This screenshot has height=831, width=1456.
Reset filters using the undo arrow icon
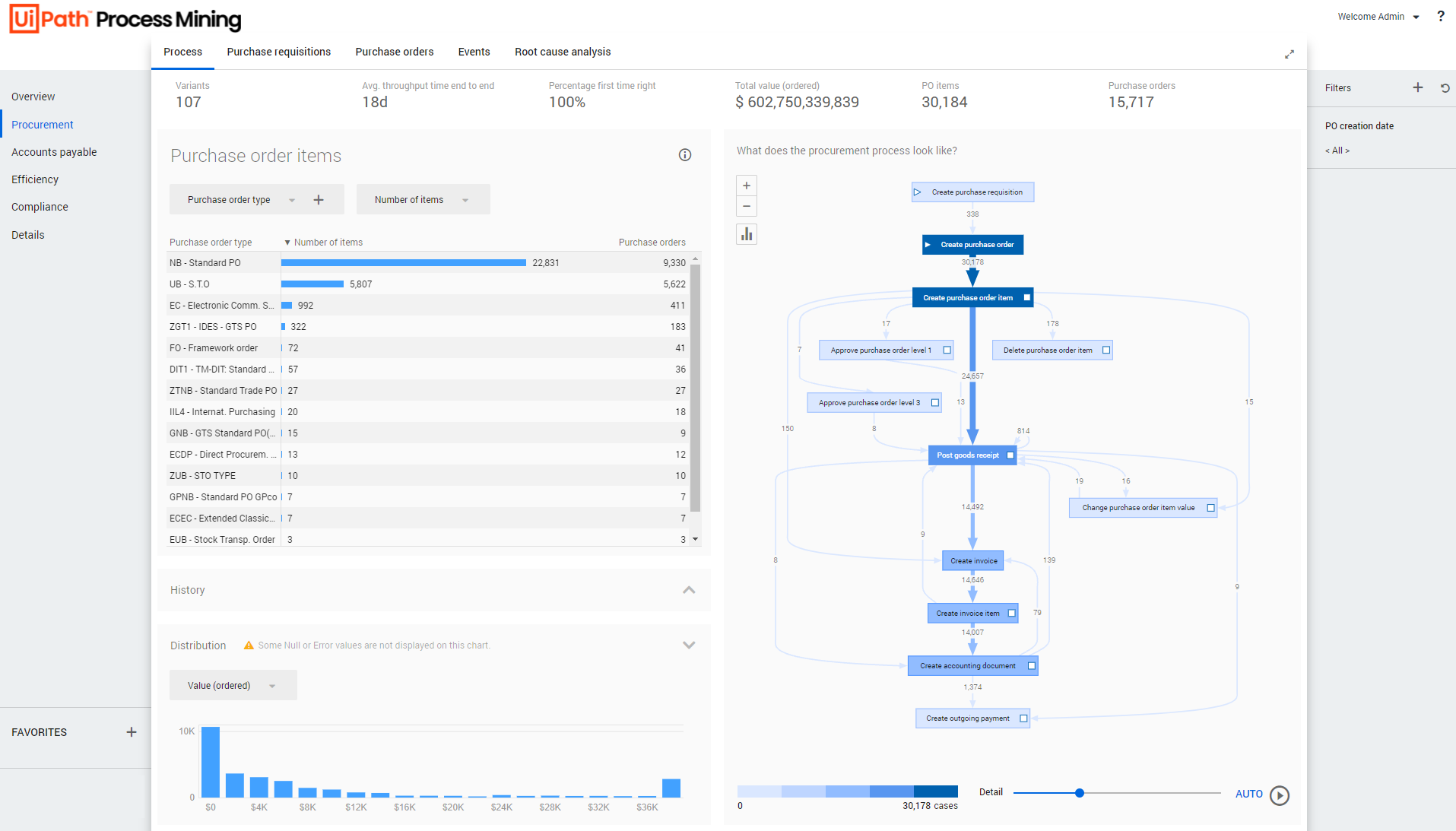click(1445, 88)
